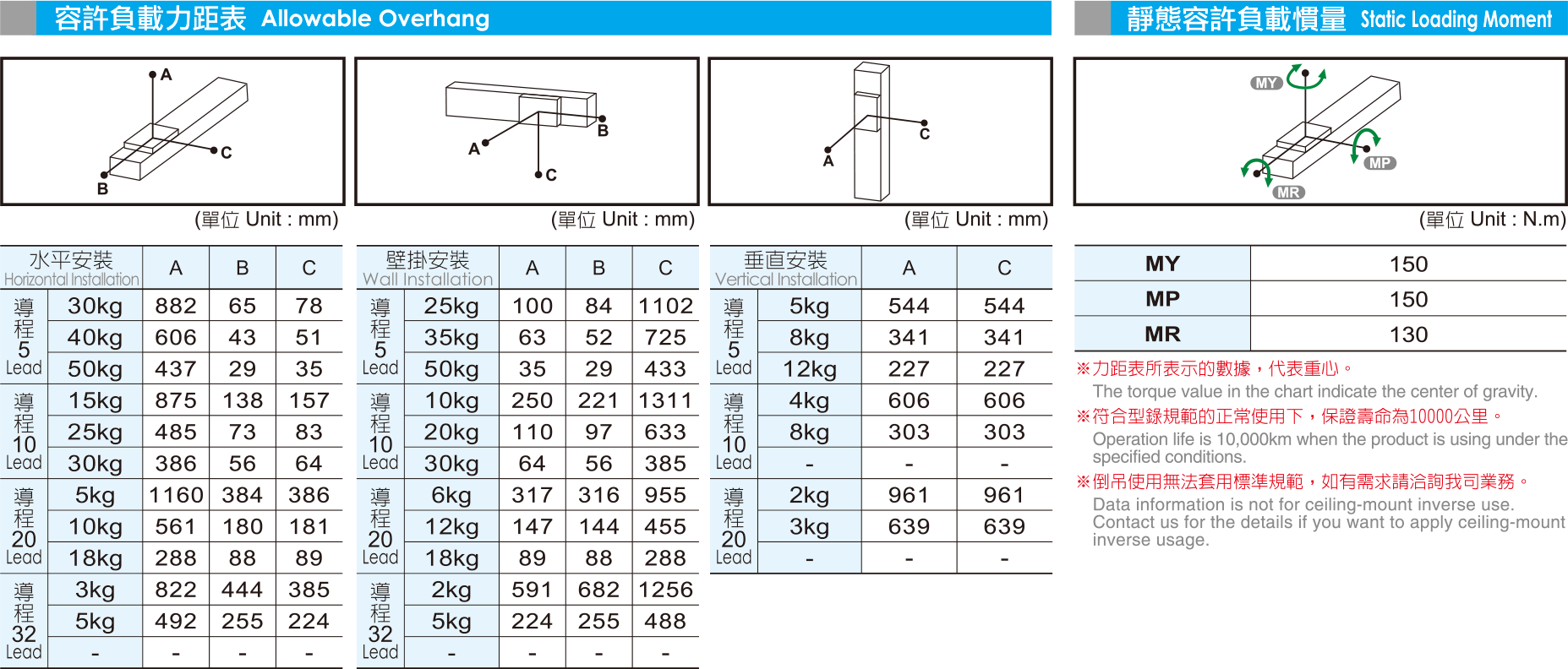Image resolution: width=1568 pixels, height=669 pixels.
Task: Click point C in wall installation diagram
Action: pyautogui.click(x=538, y=174)
